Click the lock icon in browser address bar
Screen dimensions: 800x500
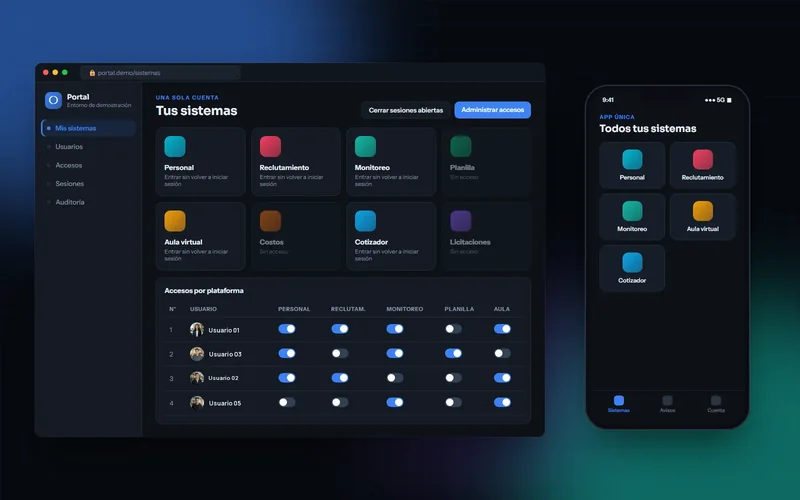[x=92, y=73]
